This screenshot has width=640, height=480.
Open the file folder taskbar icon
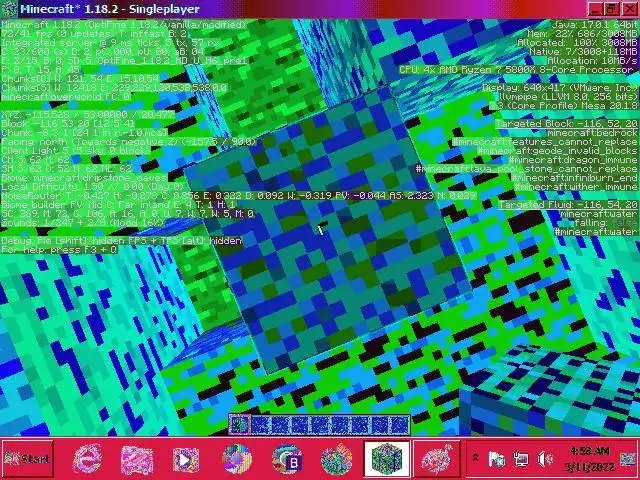coord(137,460)
